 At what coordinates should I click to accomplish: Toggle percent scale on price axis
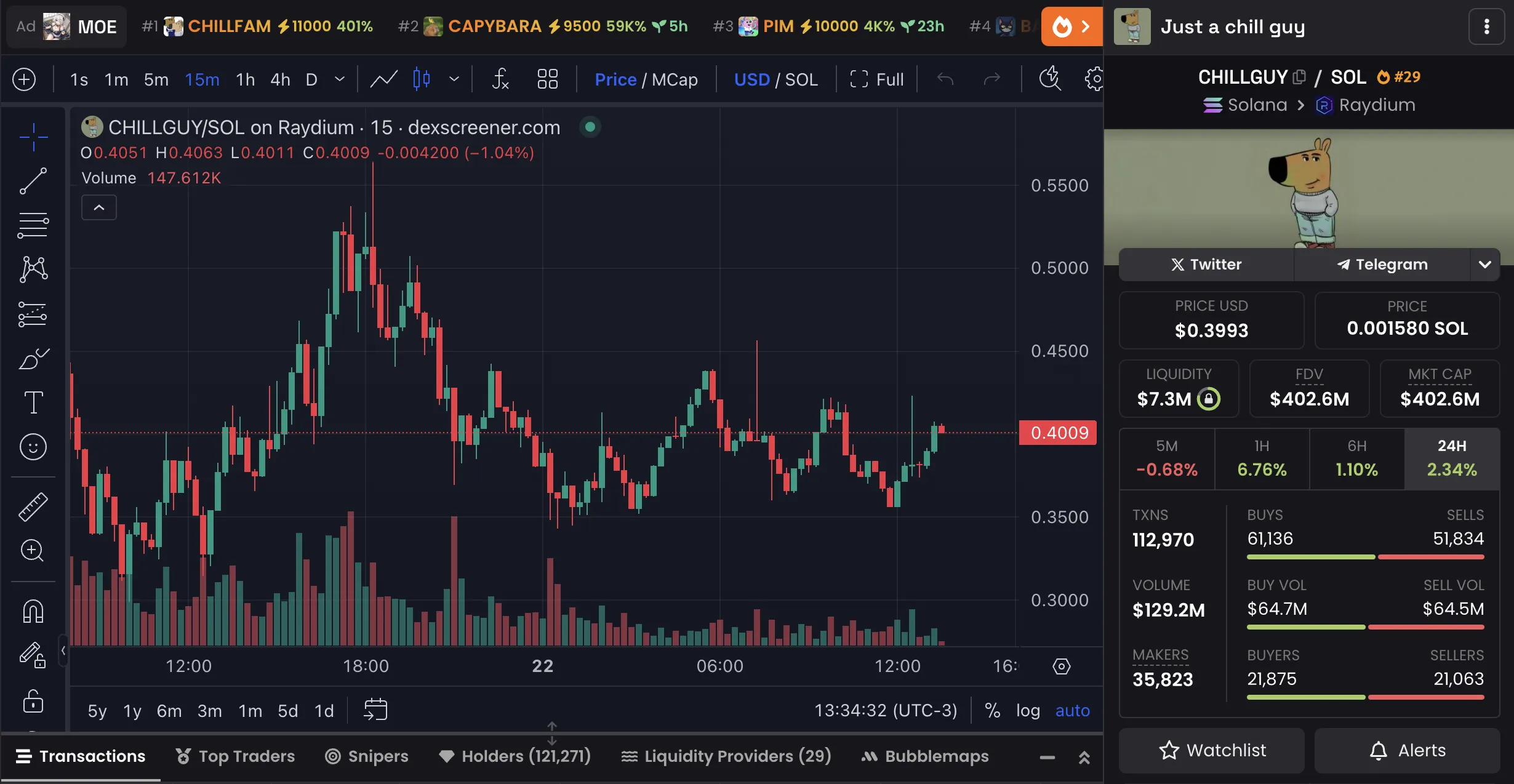coord(992,710)
